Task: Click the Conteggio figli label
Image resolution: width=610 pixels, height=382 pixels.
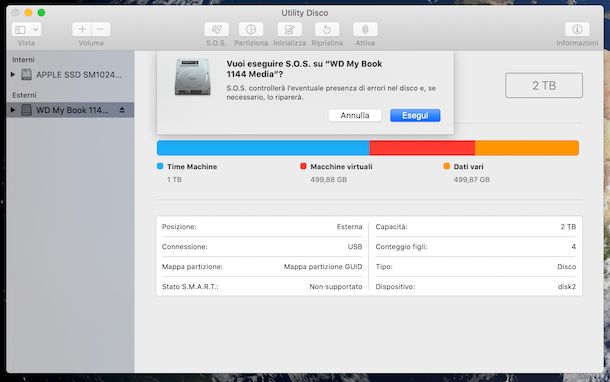Action: (x=401, y=247)
